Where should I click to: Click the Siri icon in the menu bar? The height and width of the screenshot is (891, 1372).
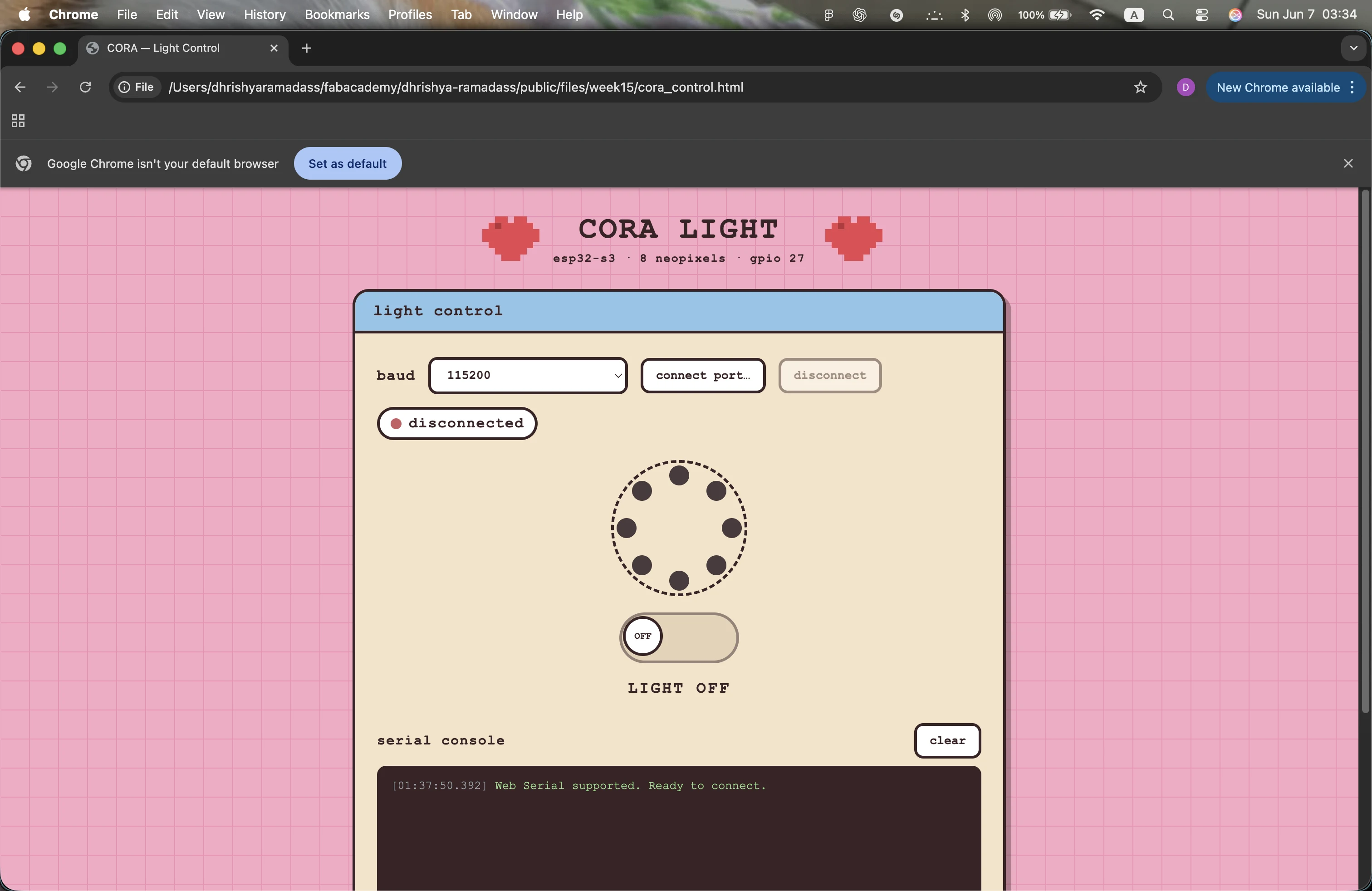coord(1235,15)
